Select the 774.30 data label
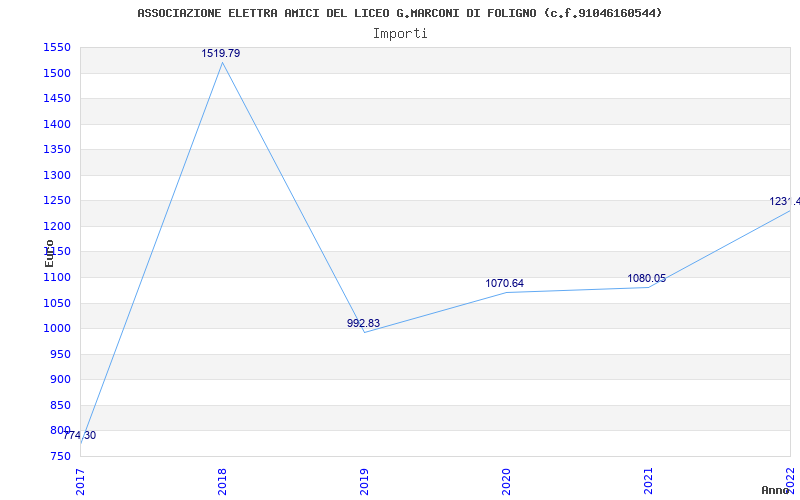The height and width of the screenshot is (500, 800). point(80,435)
